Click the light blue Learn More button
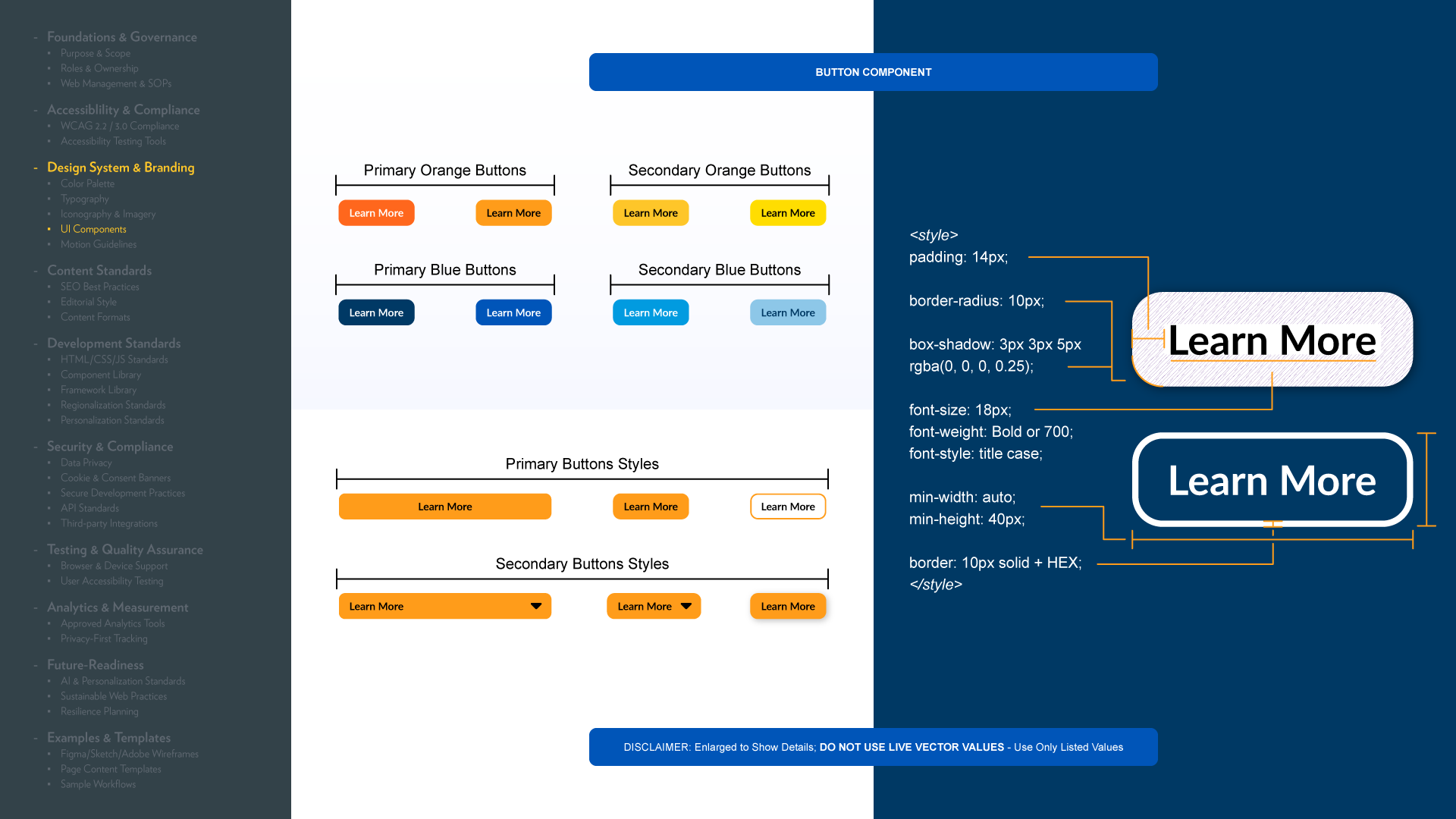The height and width of the screenshot is (819, 1456). click(787, 312)
